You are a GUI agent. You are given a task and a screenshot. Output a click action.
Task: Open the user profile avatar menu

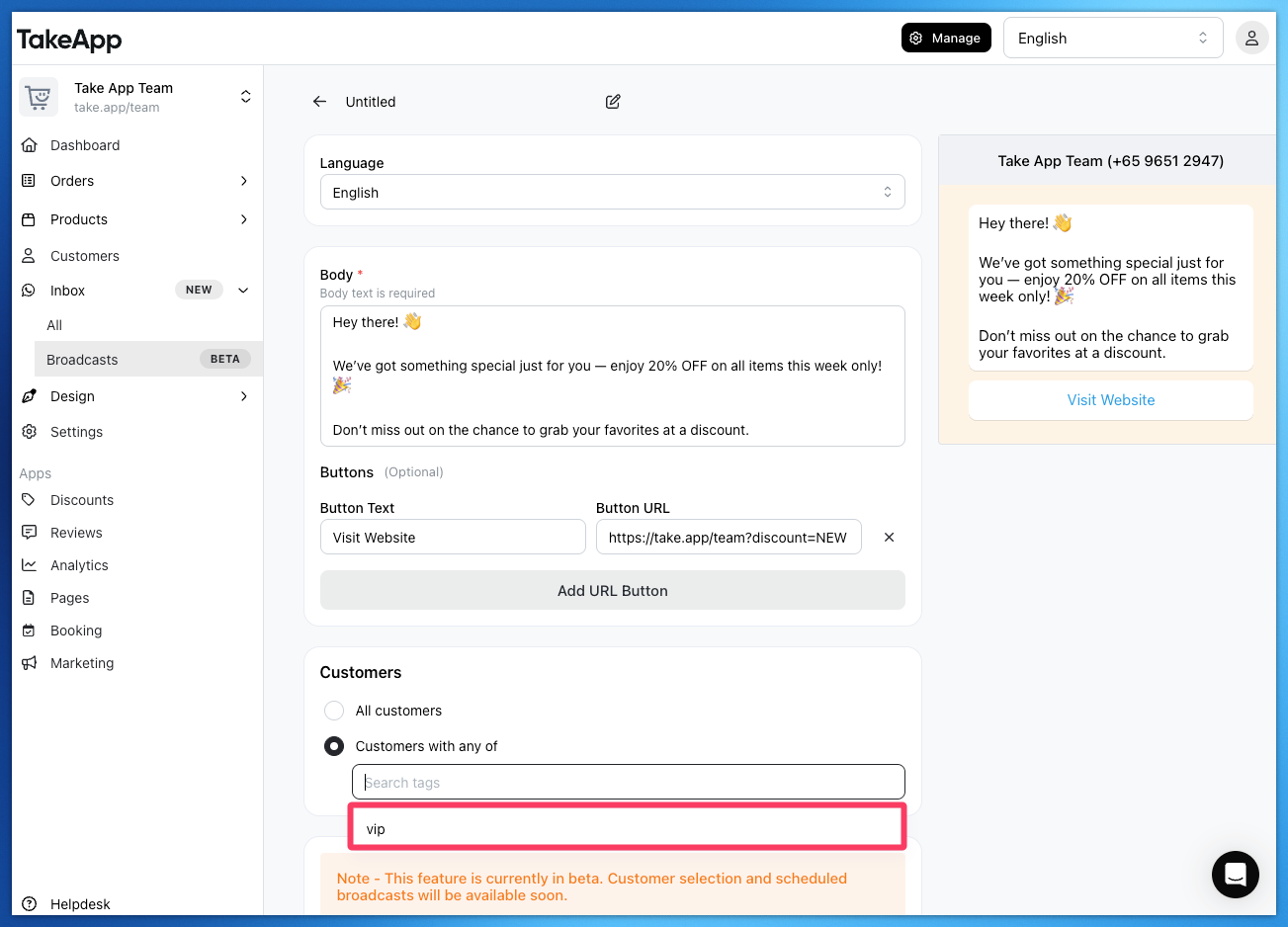tap(1251, 39)
